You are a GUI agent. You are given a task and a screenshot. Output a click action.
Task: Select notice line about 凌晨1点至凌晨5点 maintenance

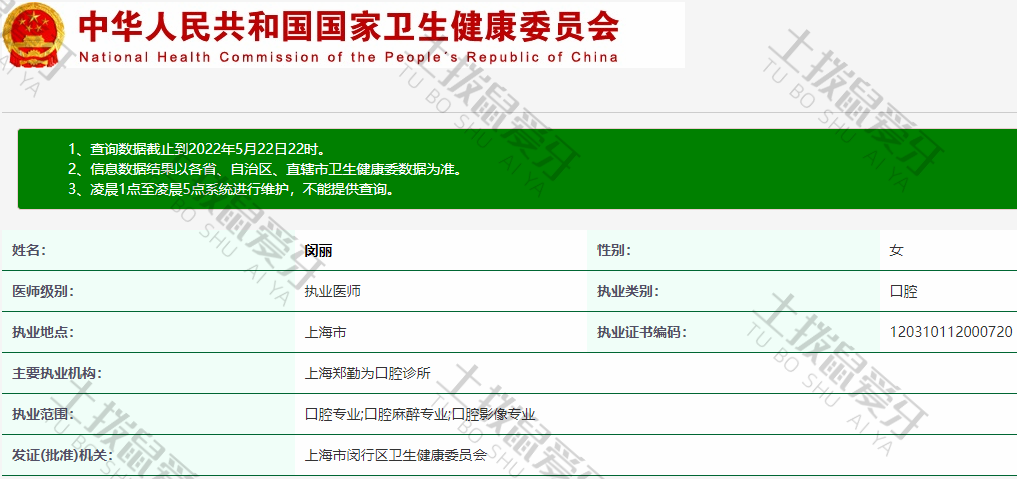coord(232,190)
